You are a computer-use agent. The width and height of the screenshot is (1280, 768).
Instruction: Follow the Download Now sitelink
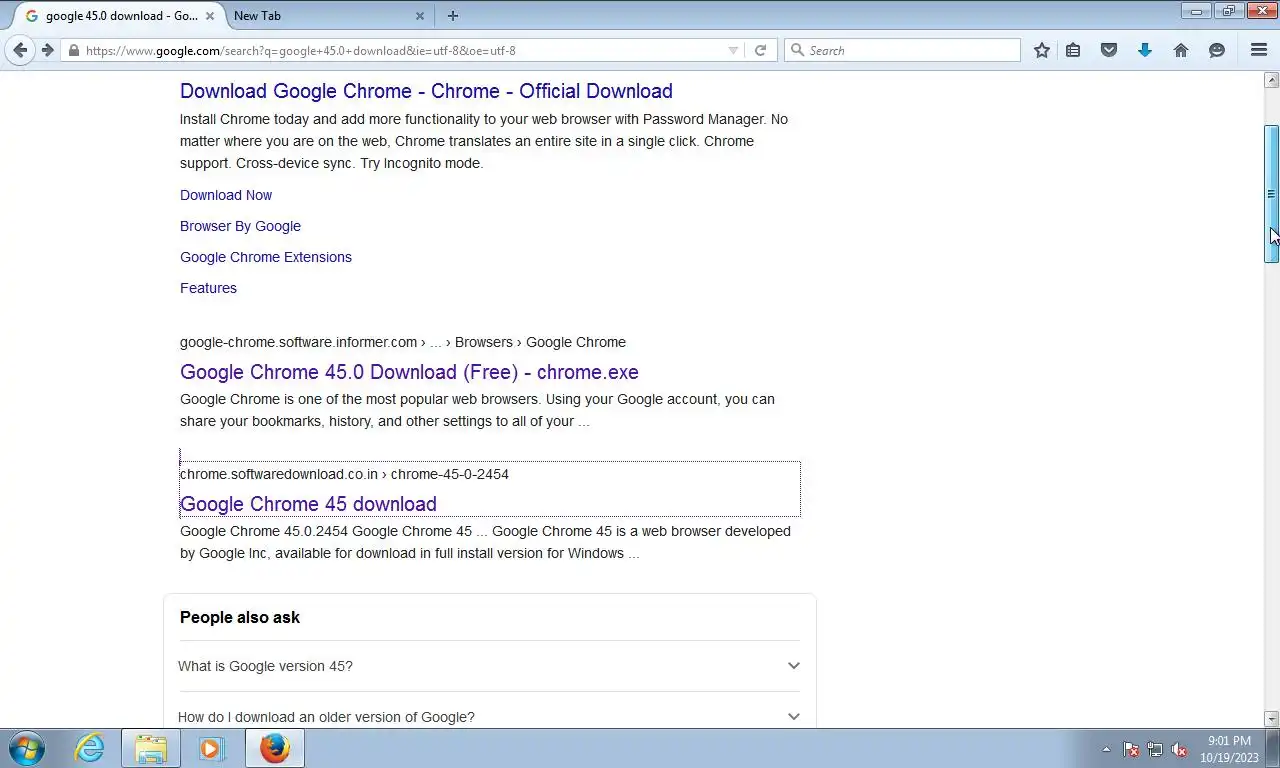pyautogui.click(x=226, y=195)
